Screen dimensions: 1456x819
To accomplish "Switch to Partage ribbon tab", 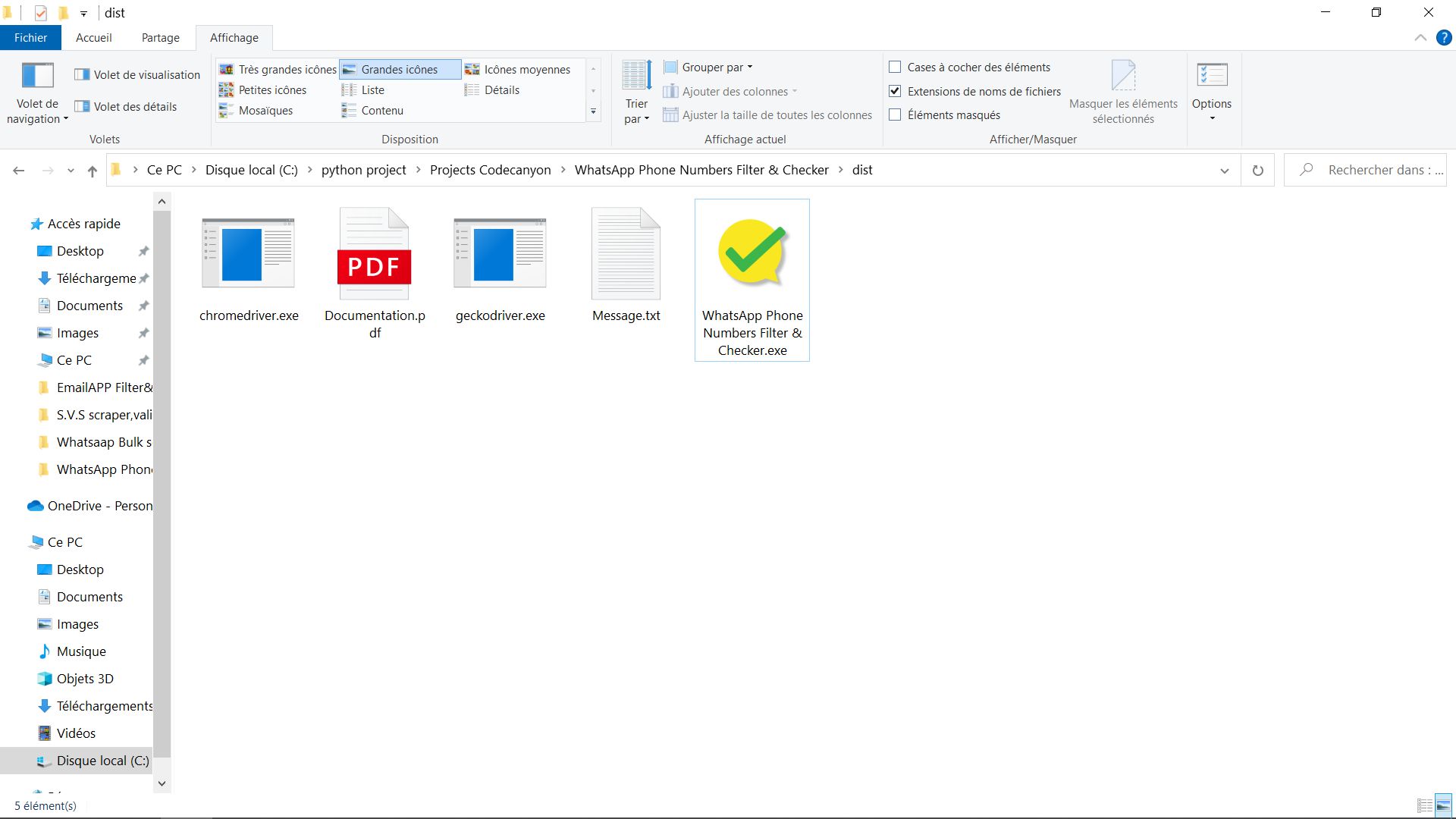I will [161, 38].
